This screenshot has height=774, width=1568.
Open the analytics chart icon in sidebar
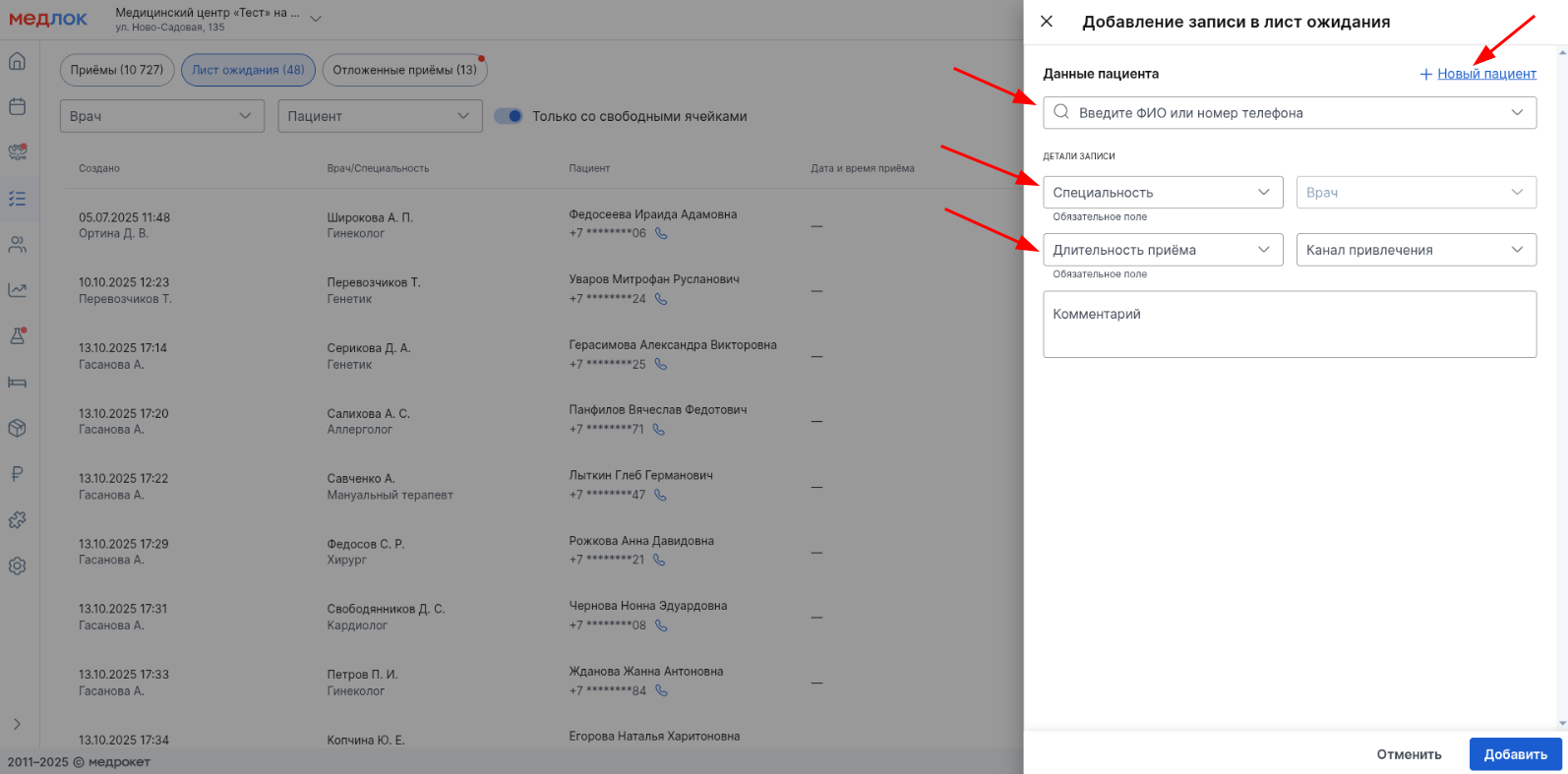click(x=17, y=290)
